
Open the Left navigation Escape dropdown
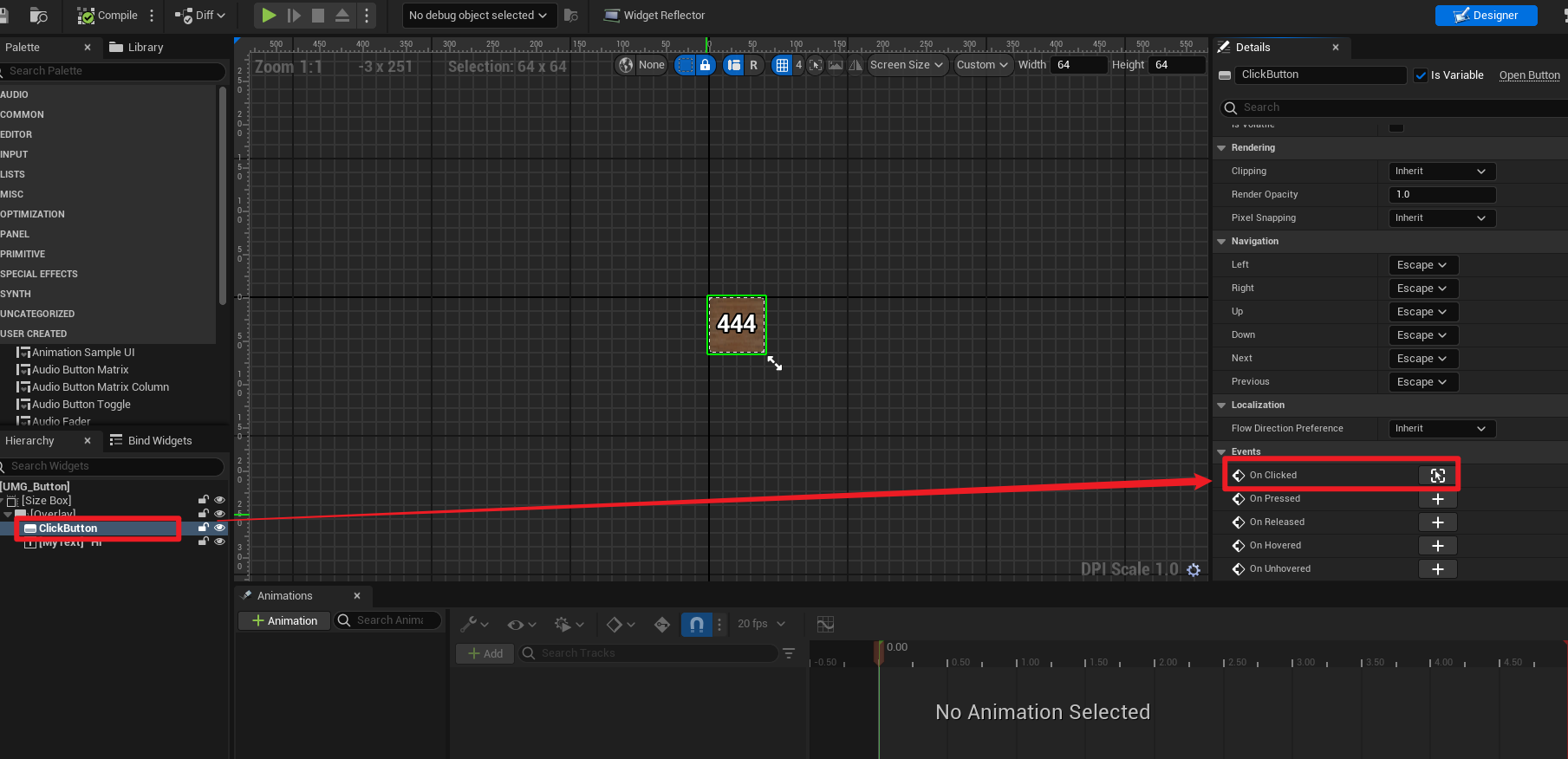tap(1422, 265)
